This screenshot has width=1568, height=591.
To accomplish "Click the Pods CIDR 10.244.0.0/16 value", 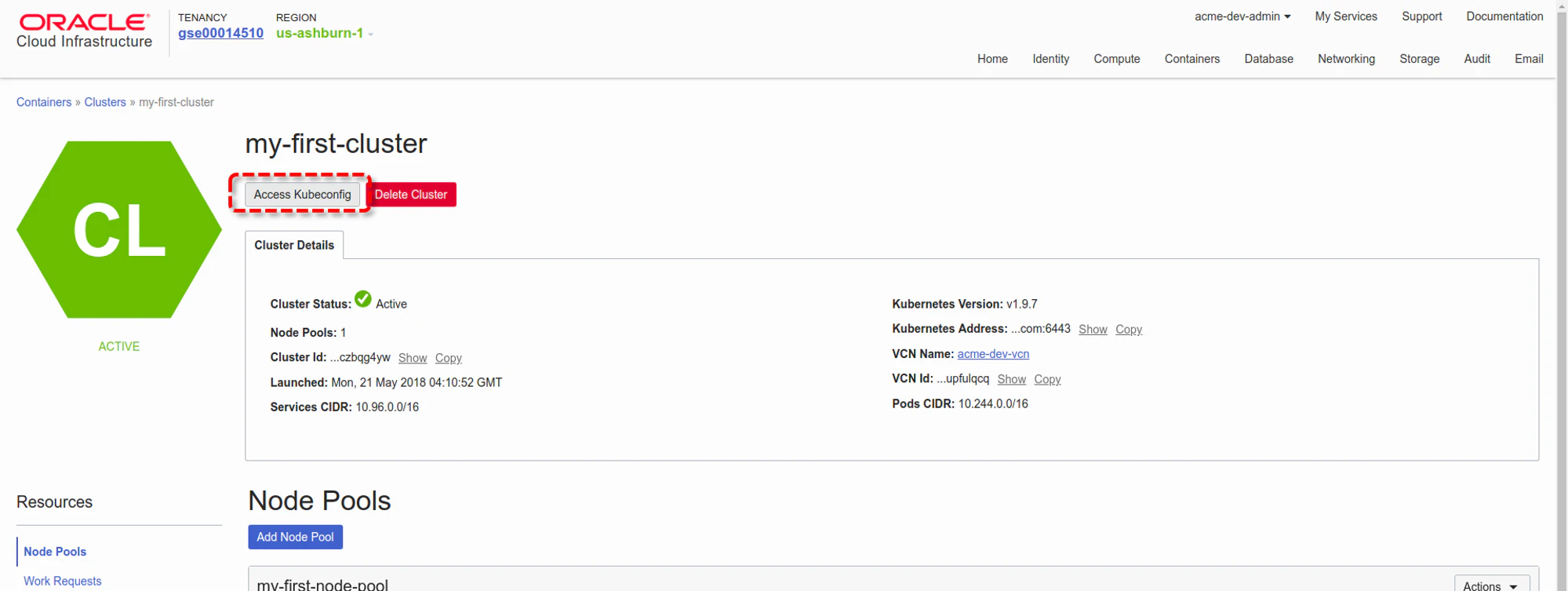I will [x=993, y=403].
